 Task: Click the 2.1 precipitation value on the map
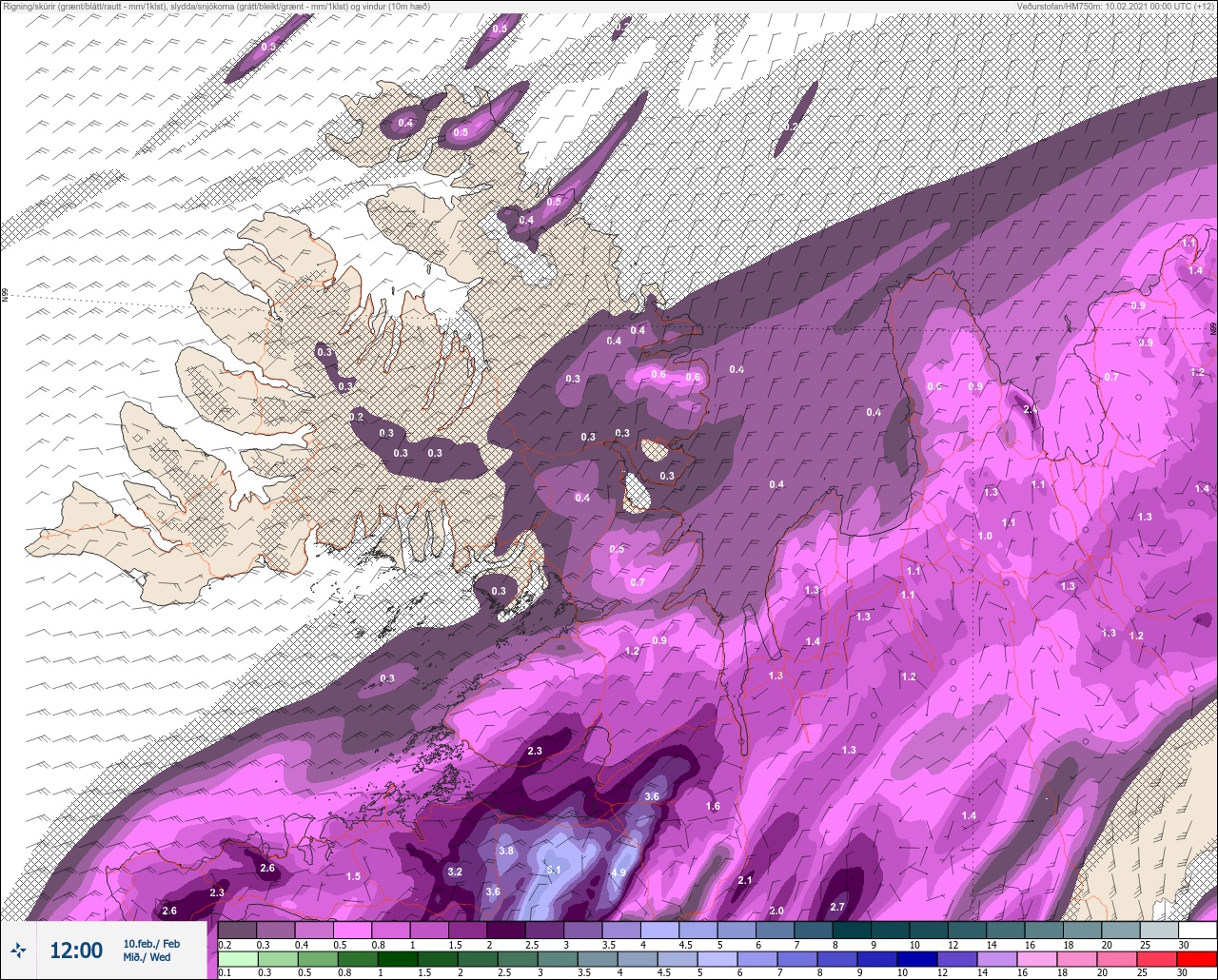click(x=745, y=880)
